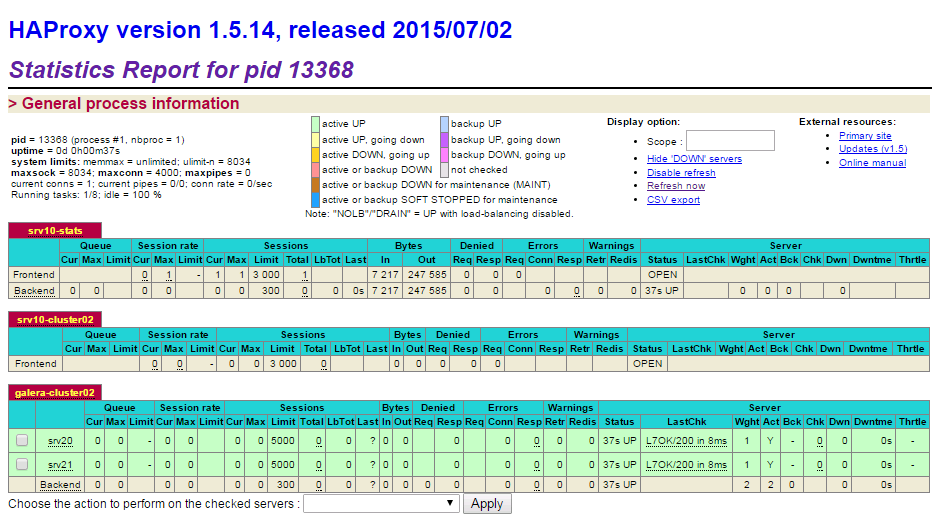Click the active DOWN, going up legend swatch
This screenshot has height=519, width=934.
315,154
